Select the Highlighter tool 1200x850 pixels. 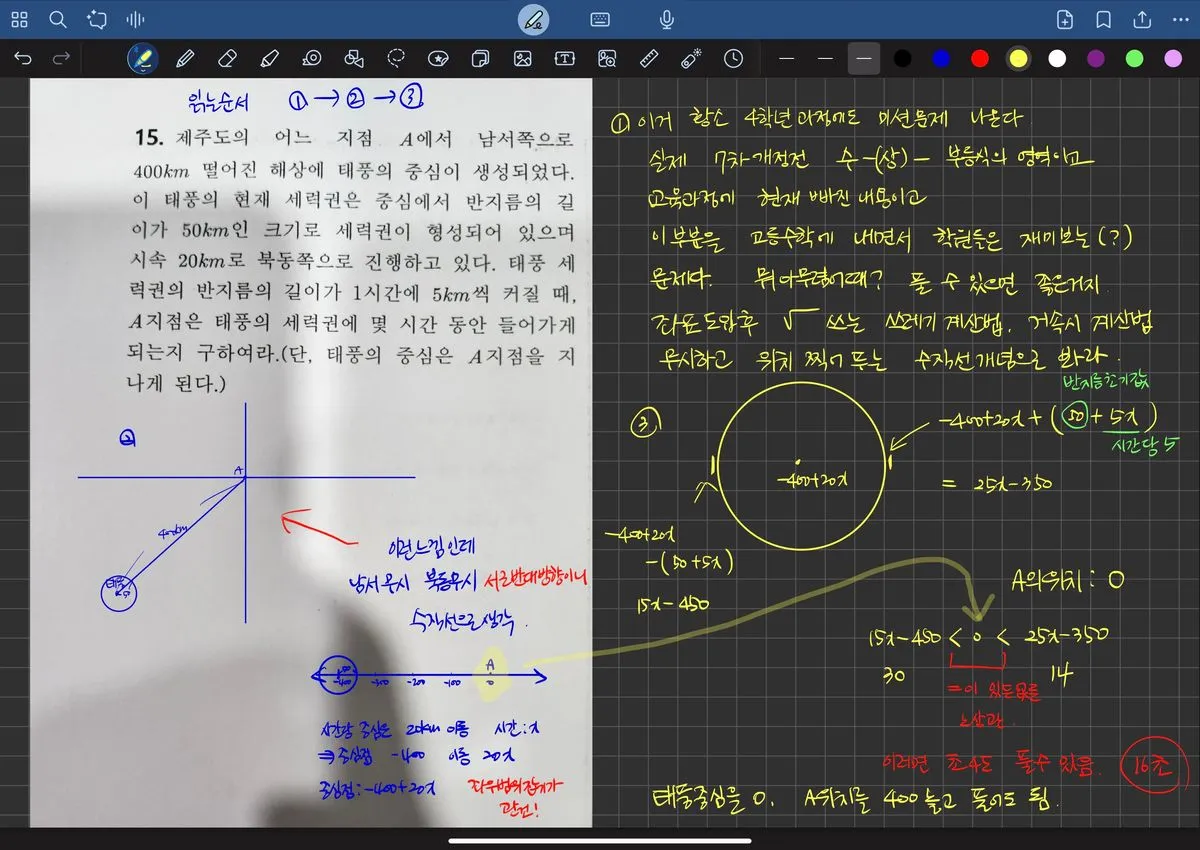click(268, 59)
